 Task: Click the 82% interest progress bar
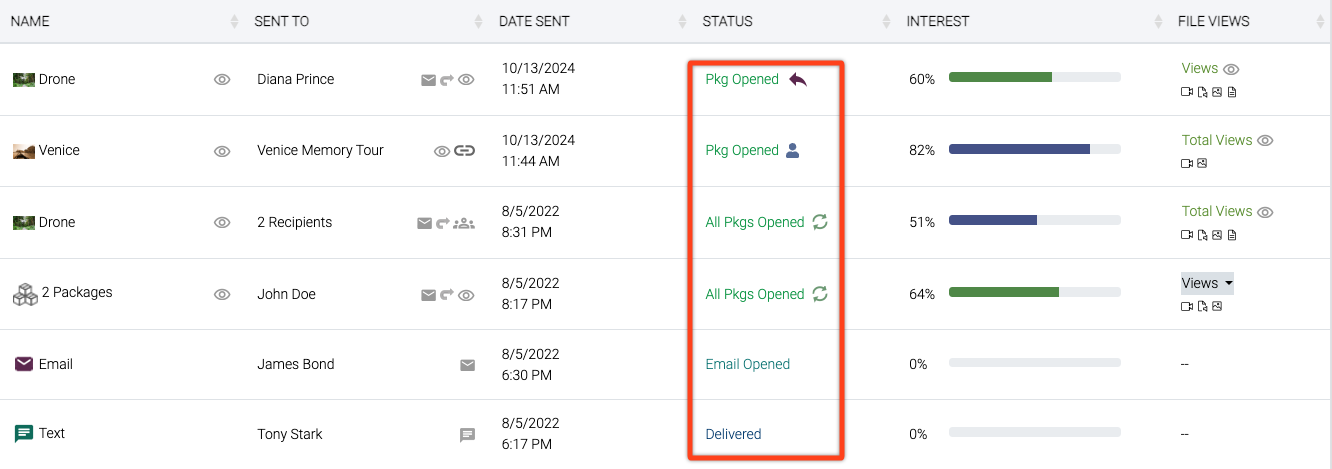coord(1034,149)
